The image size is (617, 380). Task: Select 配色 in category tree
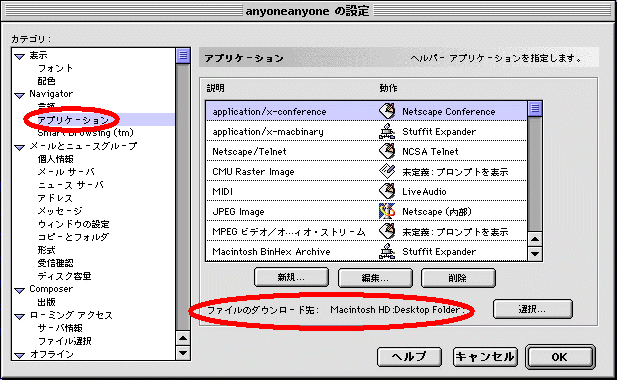coord(46,81)
